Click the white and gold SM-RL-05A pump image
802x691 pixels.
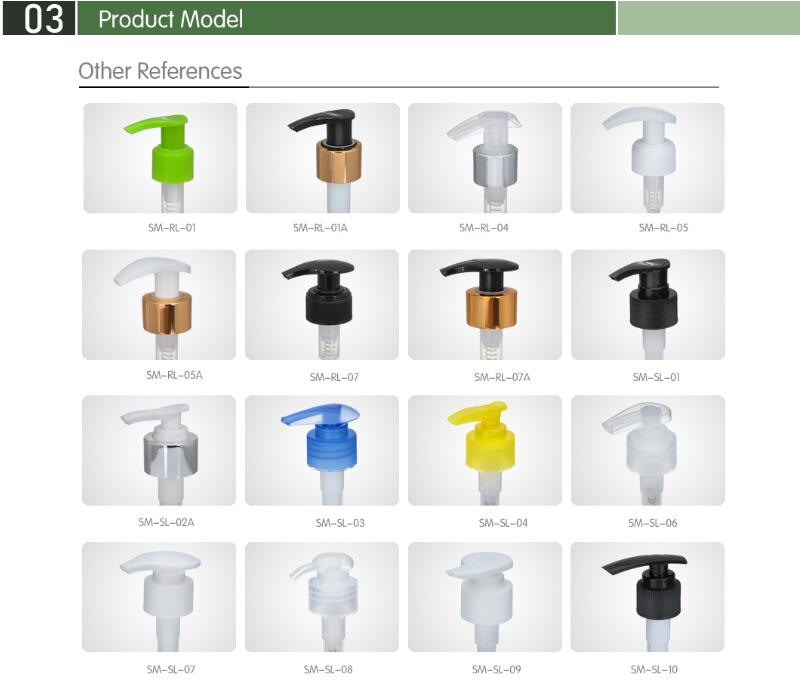click(159, 305)
